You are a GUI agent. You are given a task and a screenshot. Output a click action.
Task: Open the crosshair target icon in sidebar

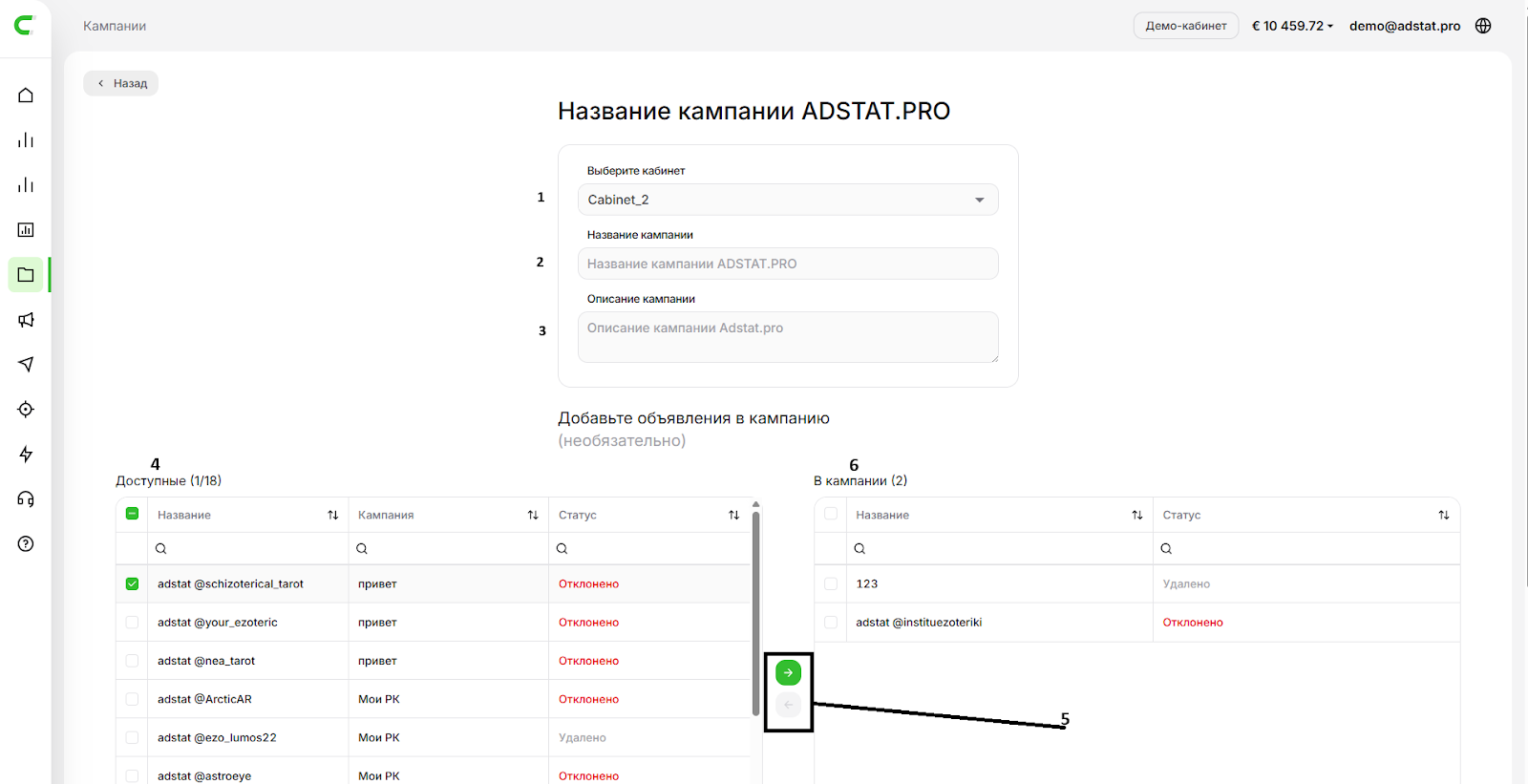click(x=26, y=409)
